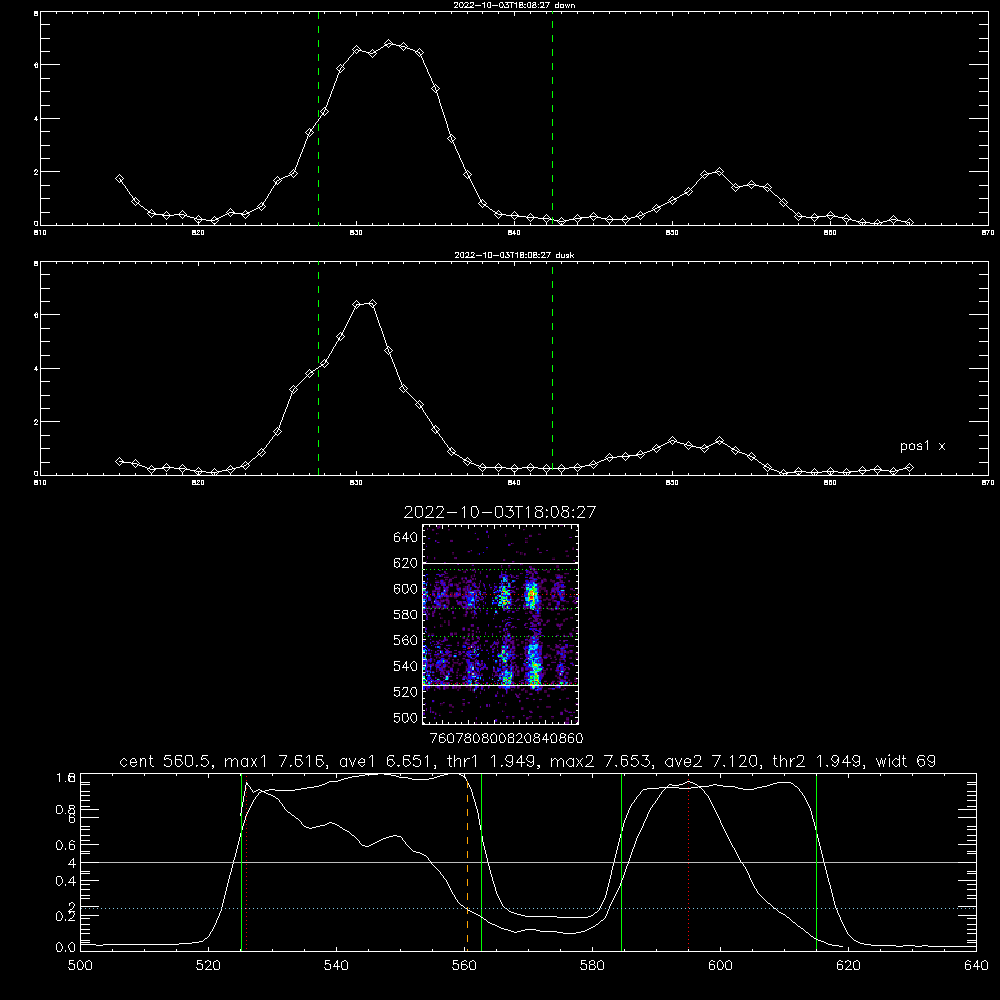Click spectral image y-axis label 500
Screen dimensions: 1000x1000
click(406, 717)
